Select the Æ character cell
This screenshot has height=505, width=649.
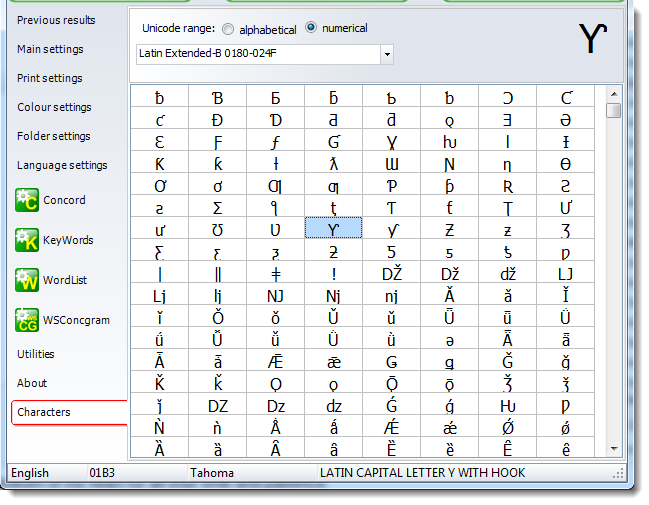click(275, 361)
